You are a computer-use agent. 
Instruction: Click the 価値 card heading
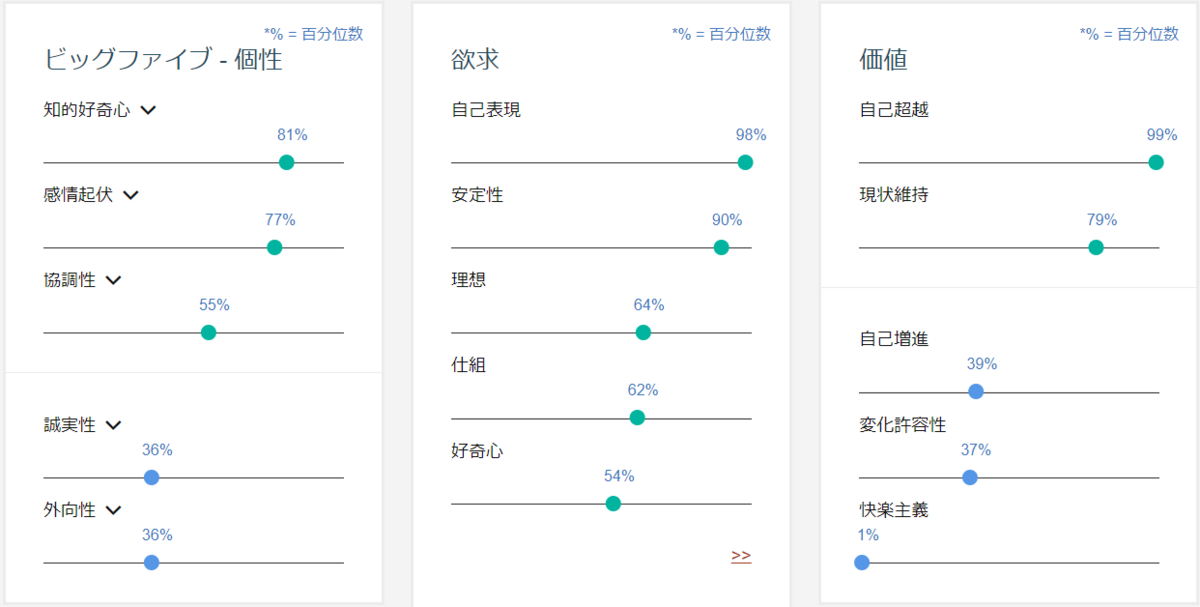pyautogui.click(x=883, y=59)
